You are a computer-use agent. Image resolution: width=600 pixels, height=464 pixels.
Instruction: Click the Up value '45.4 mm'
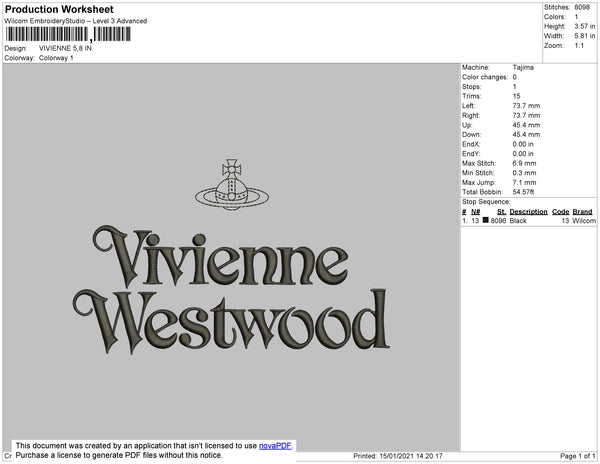(527, 125)
